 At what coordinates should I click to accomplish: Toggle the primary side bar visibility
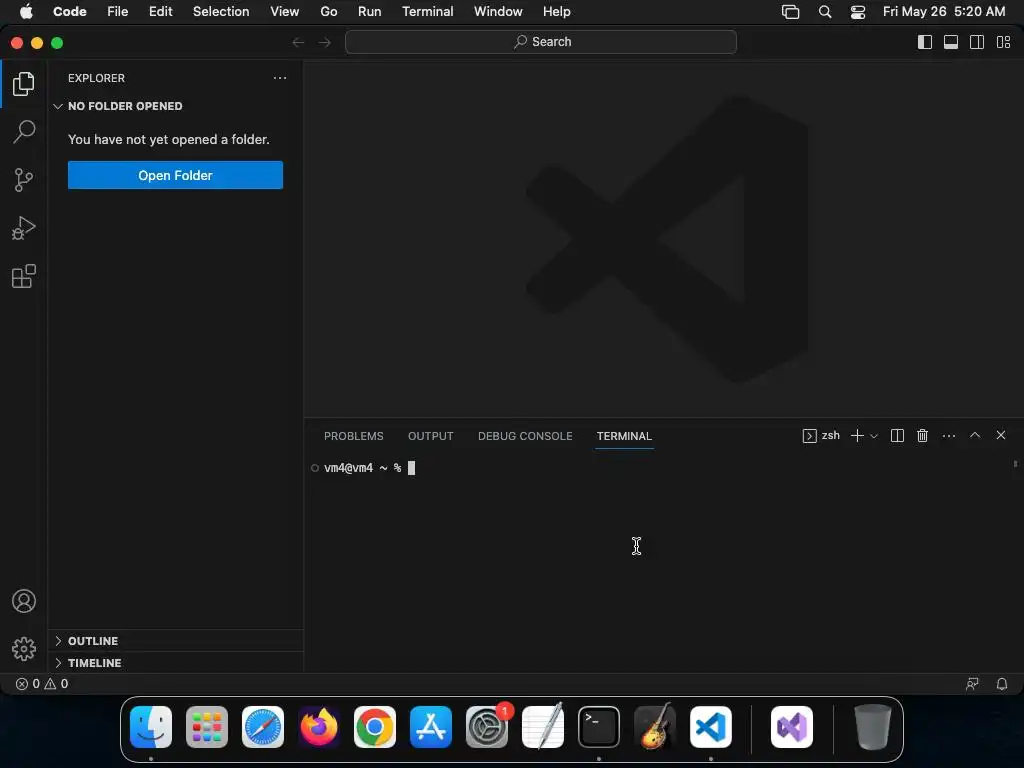tap(925, 42)
